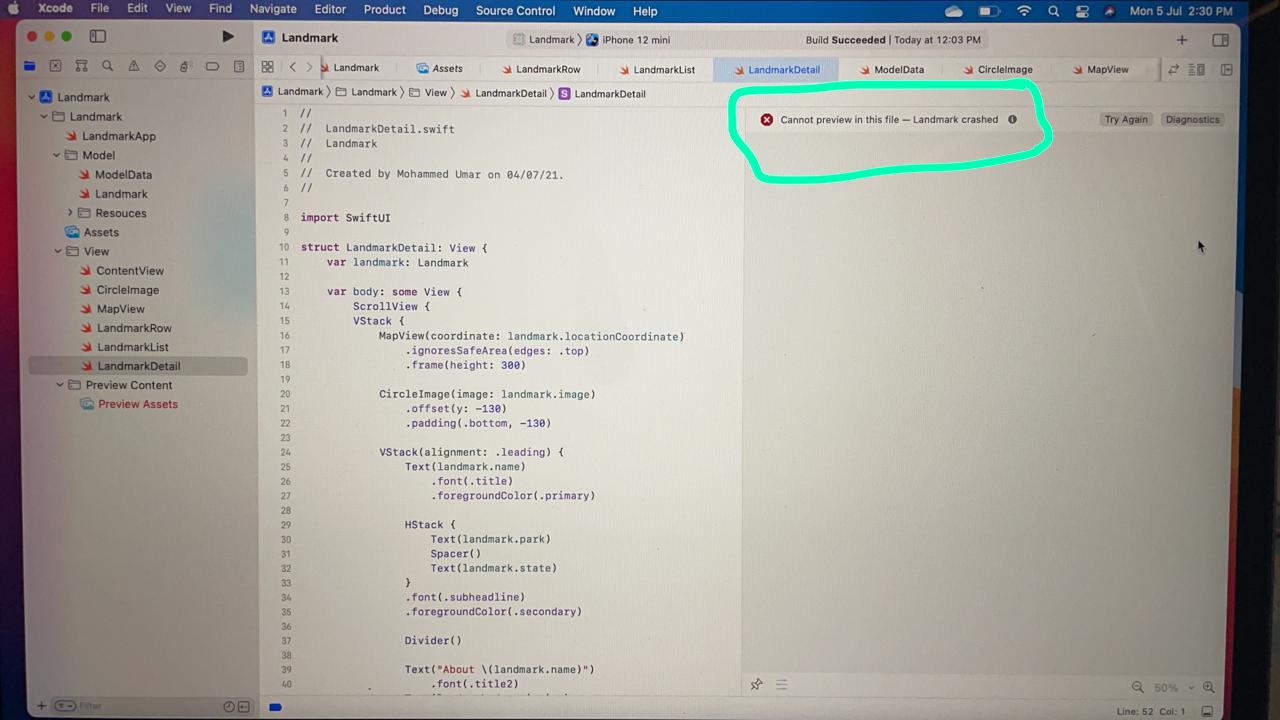Click the red error icon in the preview
The width and height of the screenshot is (1280, 720).
pos(767,119)
